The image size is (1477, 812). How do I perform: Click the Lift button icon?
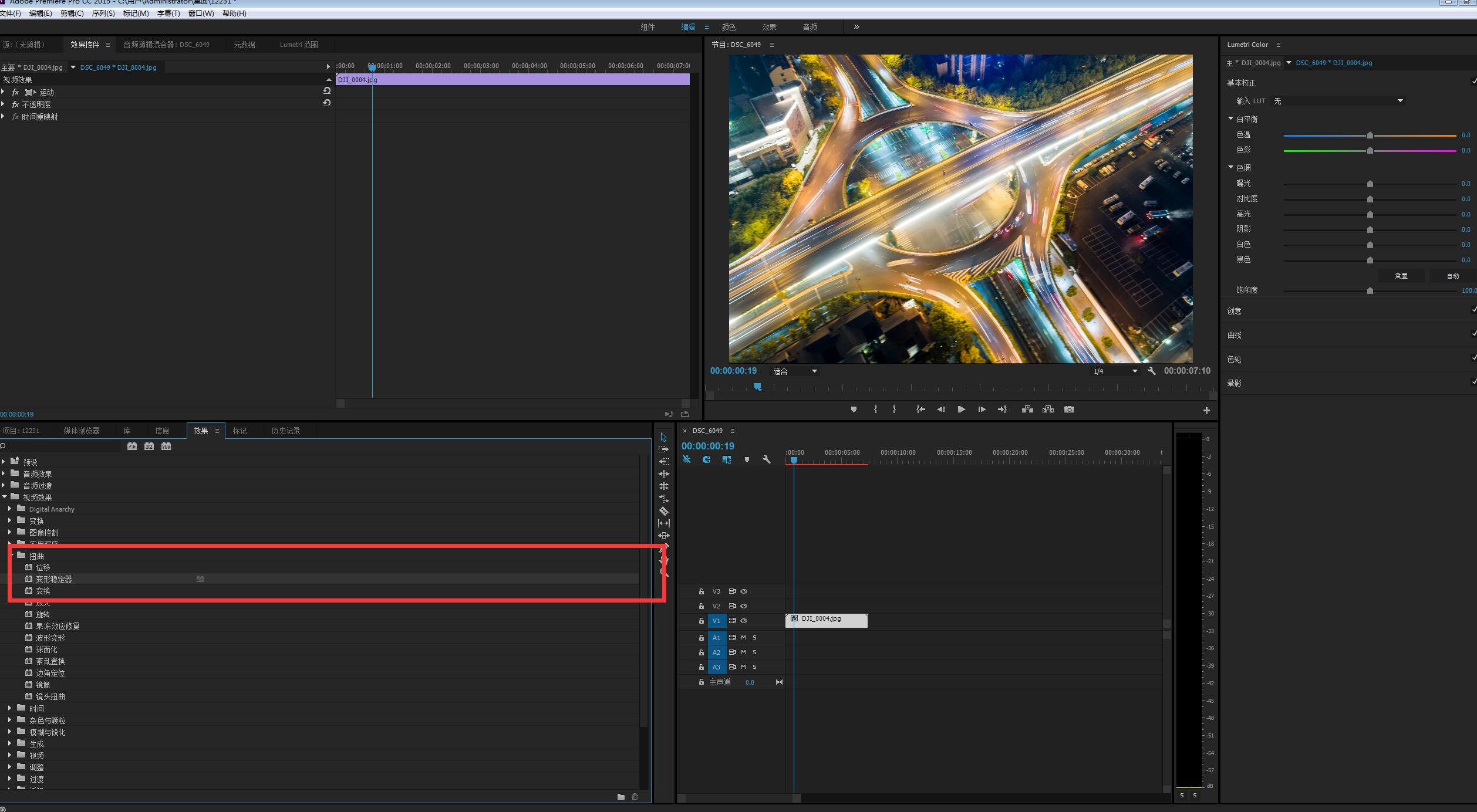click(x=1027, y=410)
